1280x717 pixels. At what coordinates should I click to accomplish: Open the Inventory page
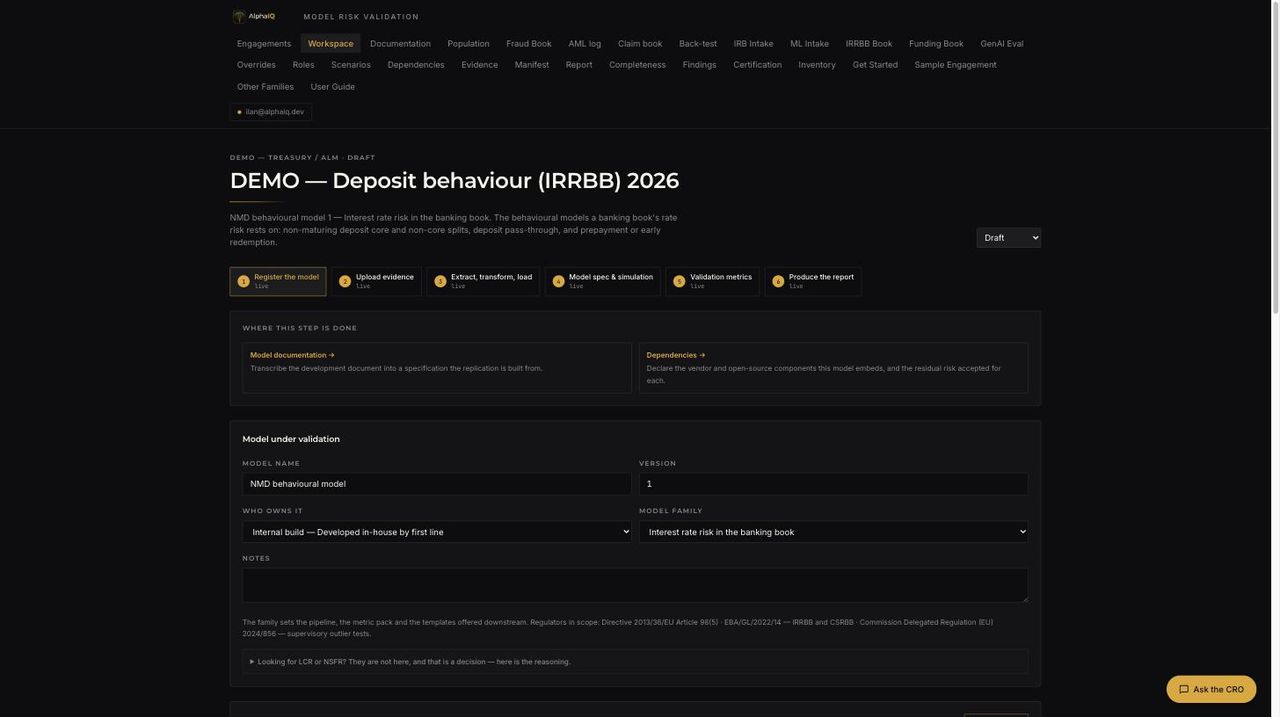[x=817, y=65]
